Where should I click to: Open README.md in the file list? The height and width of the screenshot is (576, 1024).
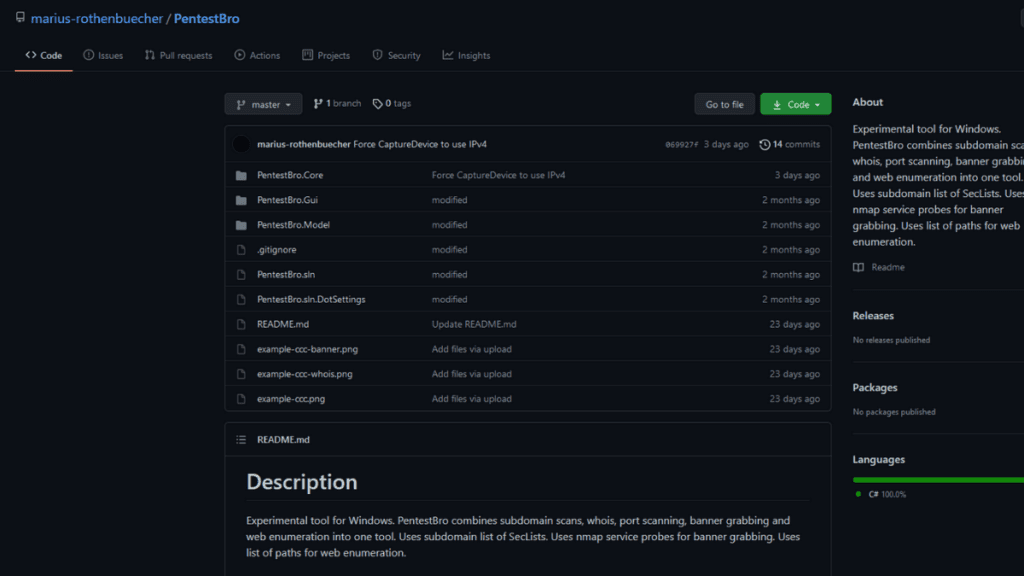point(283,324)
